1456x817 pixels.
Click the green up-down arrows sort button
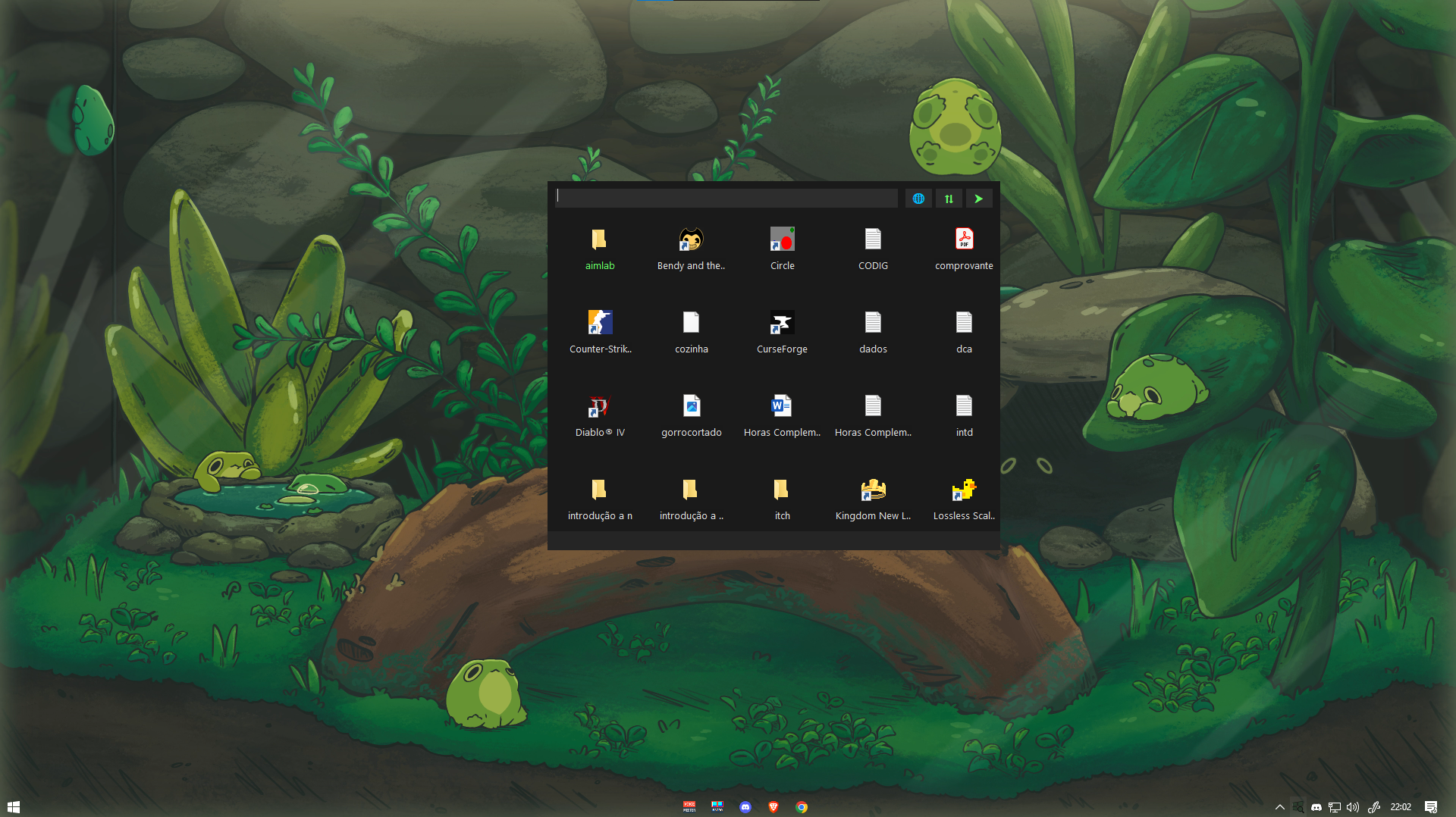(949, 199)
